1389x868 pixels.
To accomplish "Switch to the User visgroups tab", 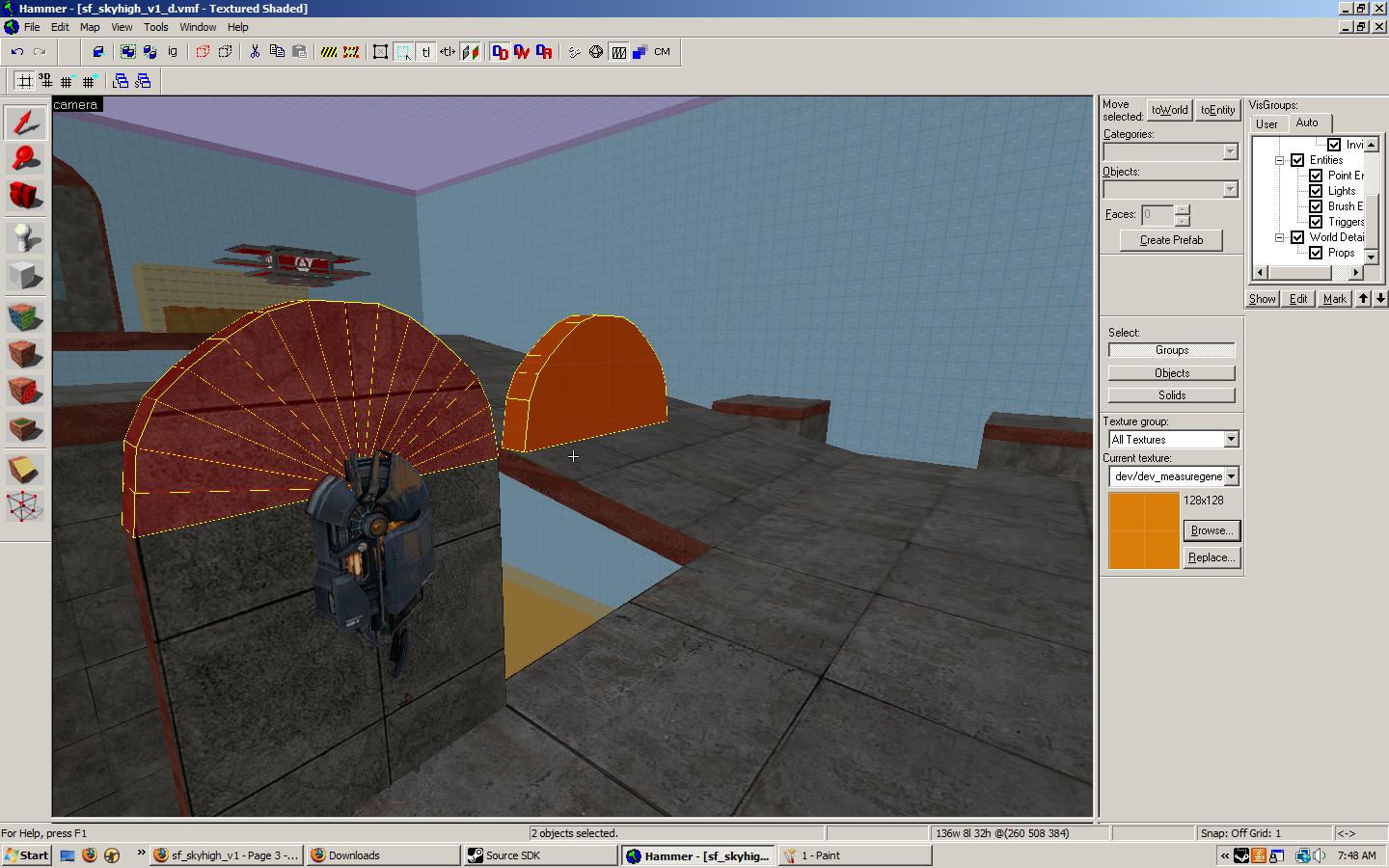I will [1266, 123].
